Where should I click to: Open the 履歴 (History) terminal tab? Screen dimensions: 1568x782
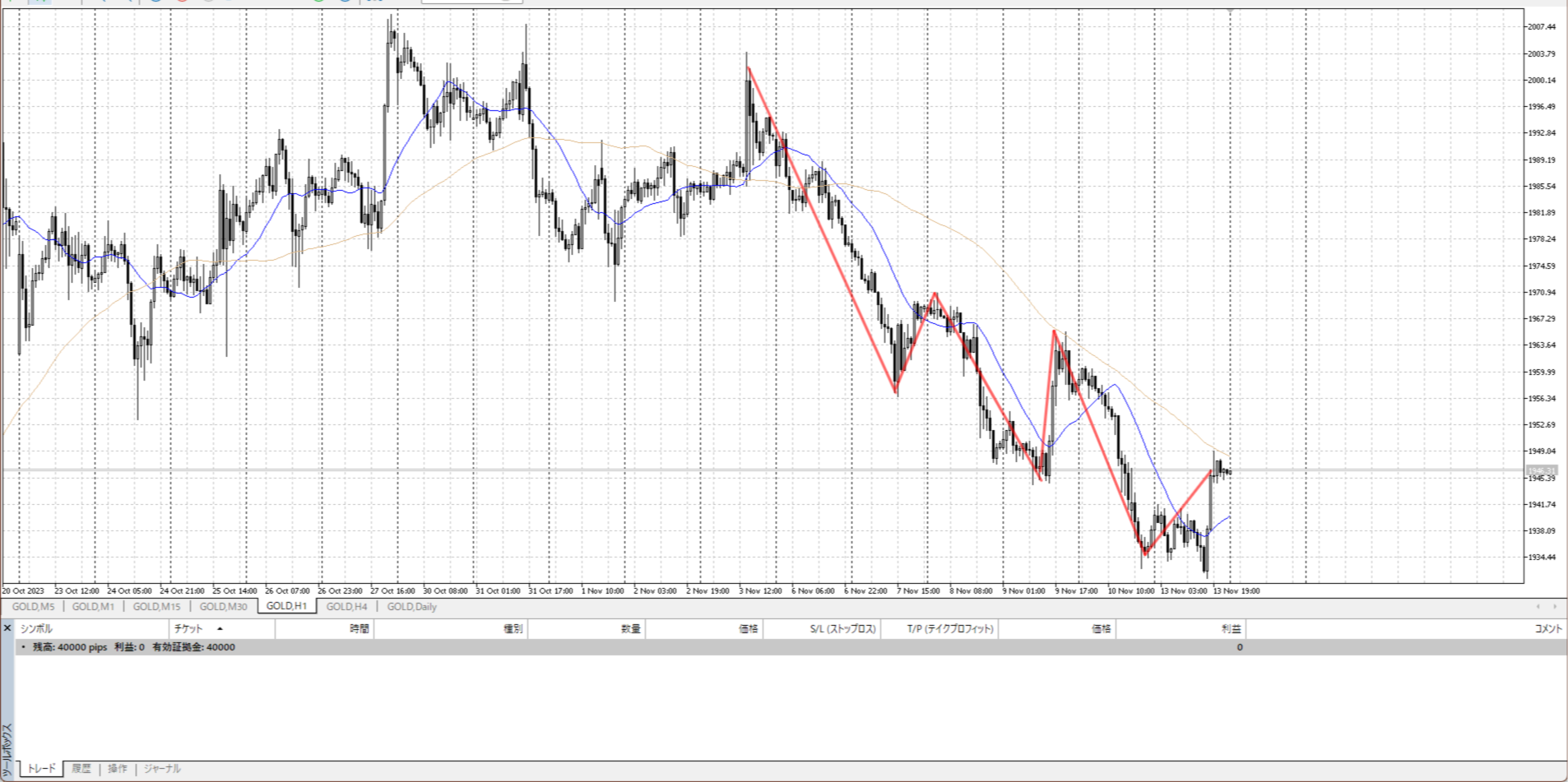point(81,769)
